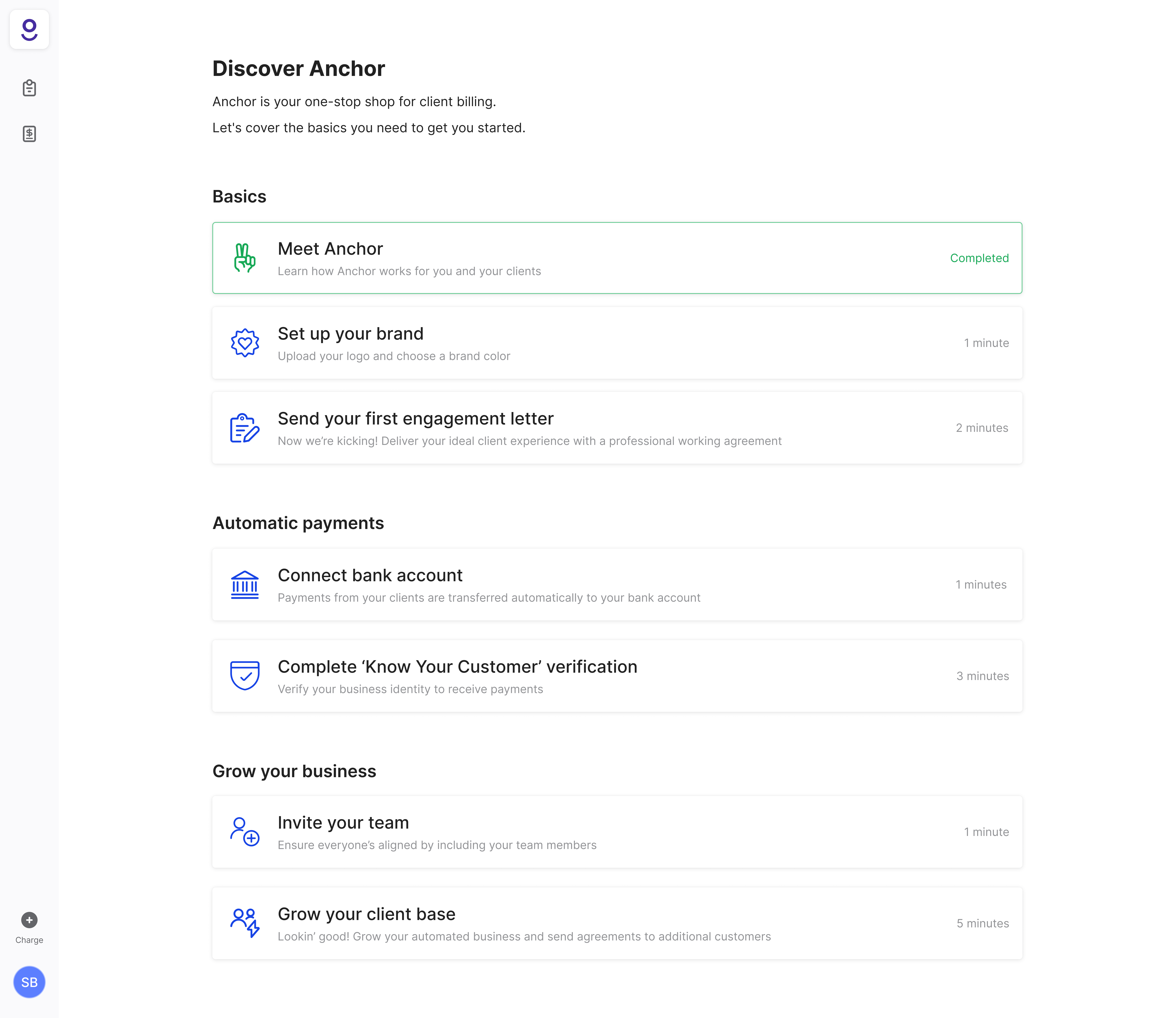The height and width of the screenshot is (1018, 1176).
Task: Click the "1 minute" label on brand card
Action: pos(987,343)
